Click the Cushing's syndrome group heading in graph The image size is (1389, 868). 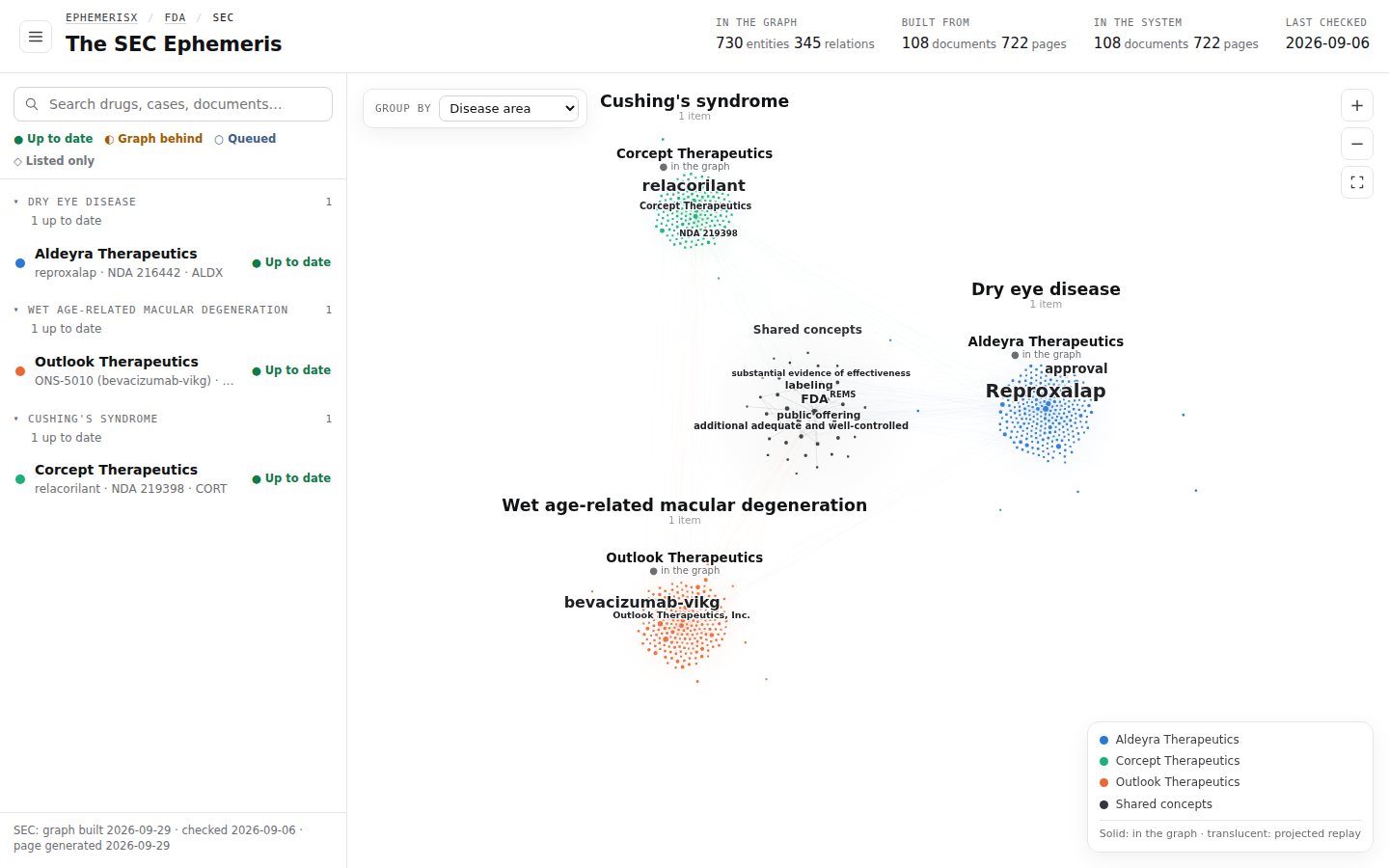694,101
